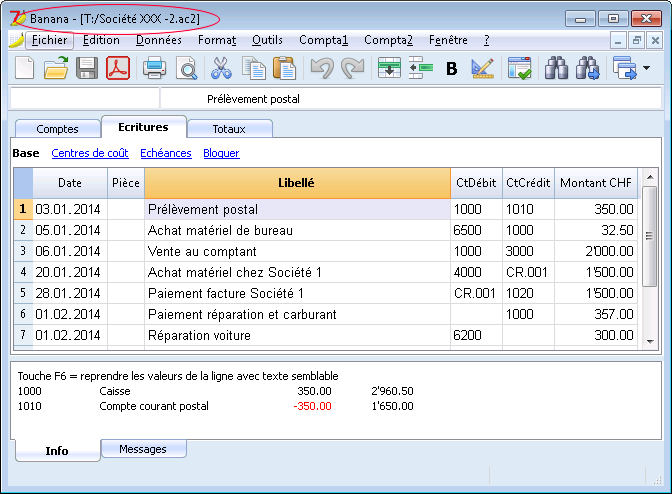The height and width of the screenshot is (494, 672).
Task: Undo the last action arrow
Action: pyautogui.click(x=322, y=68)
